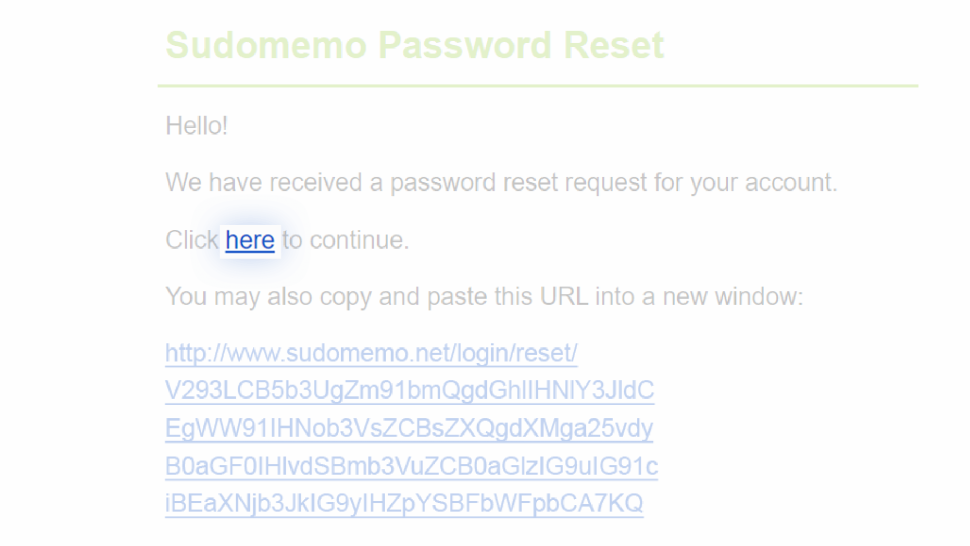The image size is (970, 546).
Task: Click the green horizontal divider under the heading
Action: tap(538, 86)
